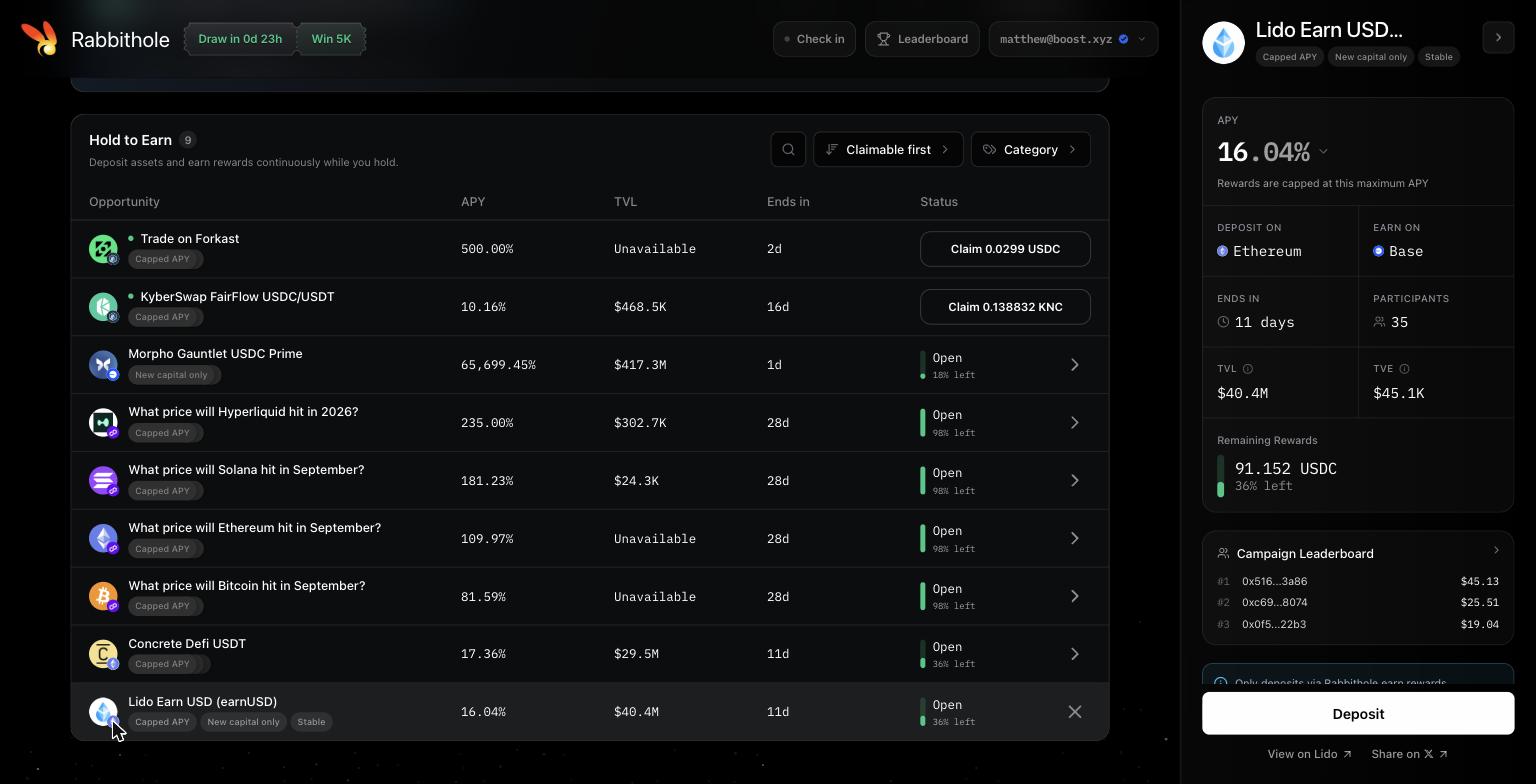
Task: Click the Base chain icon under Earn On
Action: click(x=1378, y=251)
